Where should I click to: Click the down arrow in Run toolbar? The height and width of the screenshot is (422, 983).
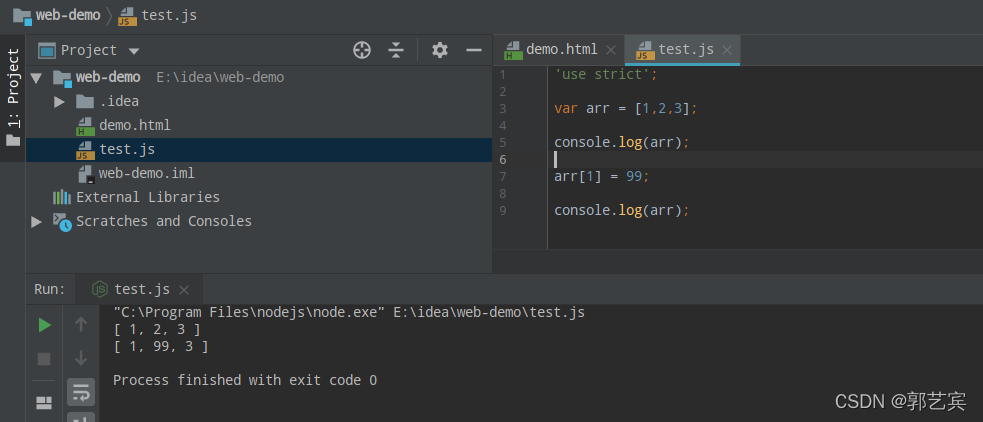(81, 358)
